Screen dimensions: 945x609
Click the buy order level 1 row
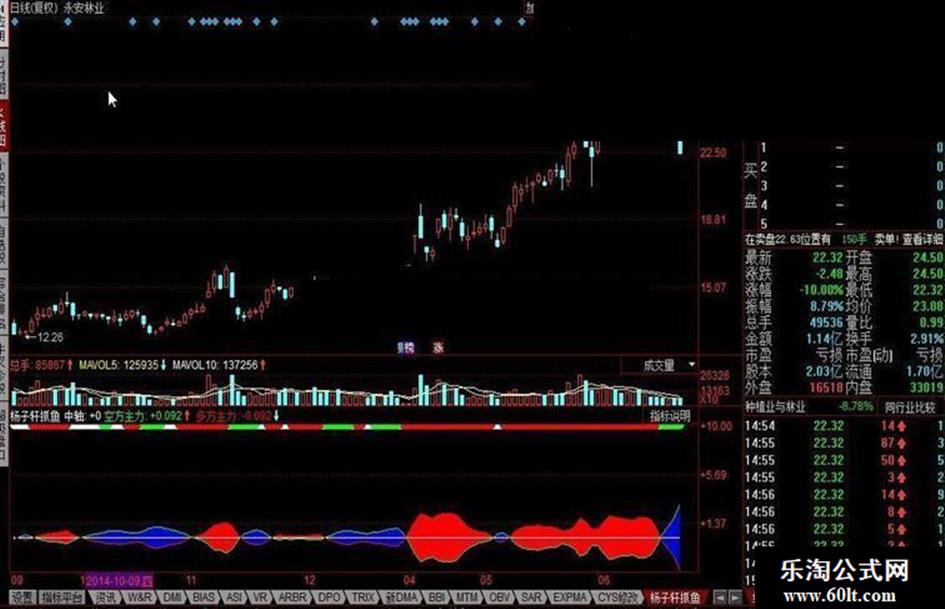(x=851, y=148)
